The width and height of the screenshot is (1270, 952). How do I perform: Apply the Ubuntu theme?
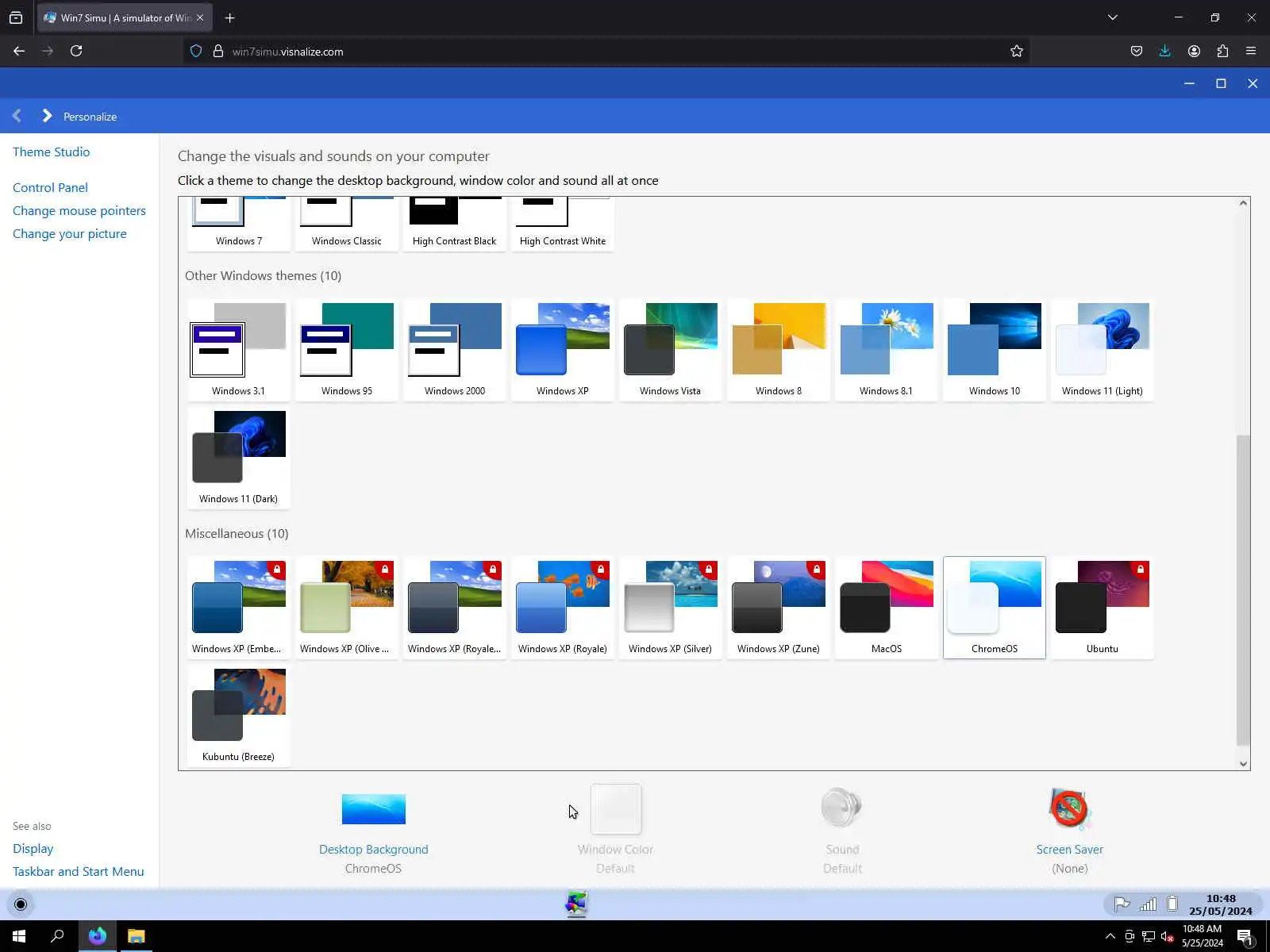pos(1103,608)
